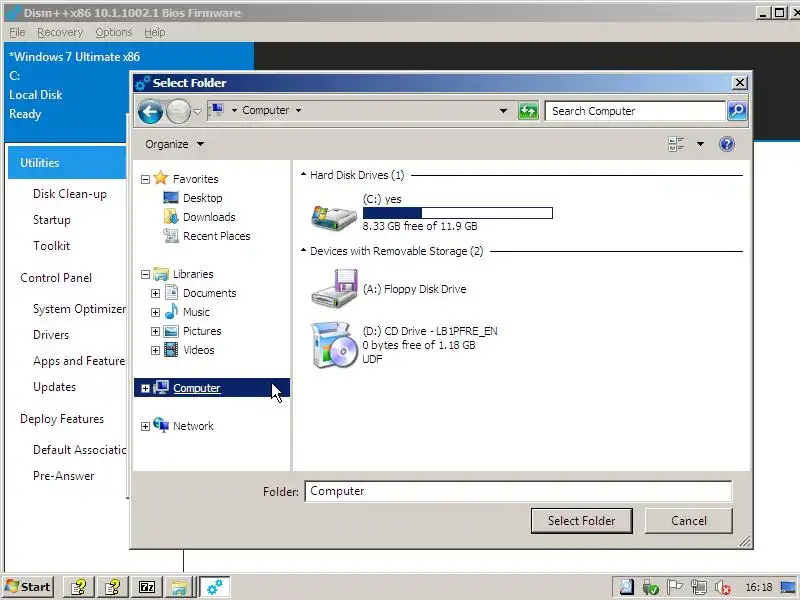Select Network in navigation pane

pos(193,426)
